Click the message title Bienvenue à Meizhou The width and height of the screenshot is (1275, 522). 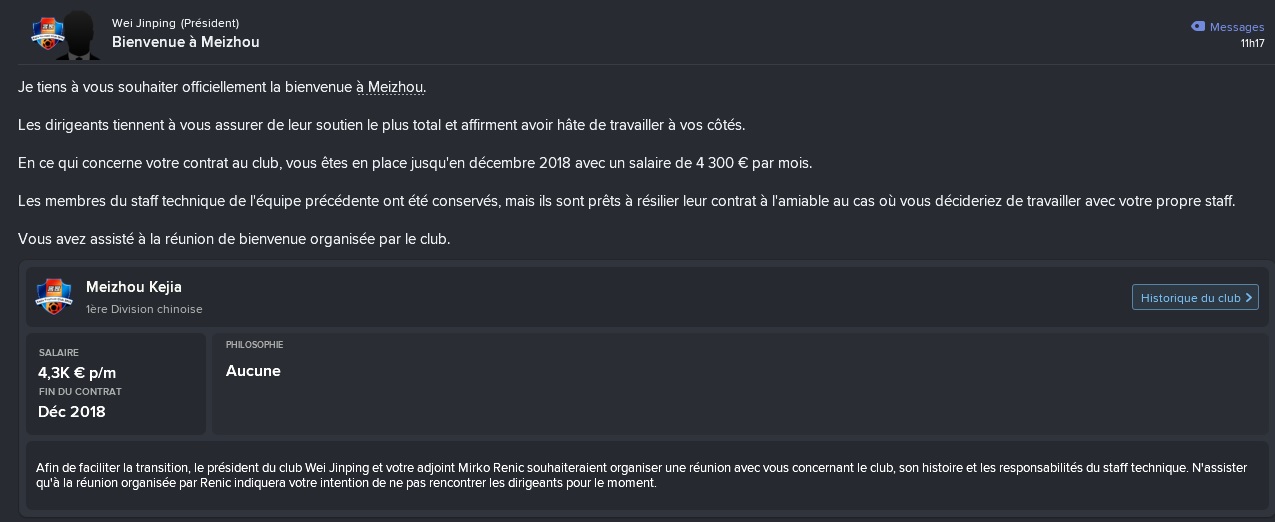pyautogui.click(x=186, y=42)
